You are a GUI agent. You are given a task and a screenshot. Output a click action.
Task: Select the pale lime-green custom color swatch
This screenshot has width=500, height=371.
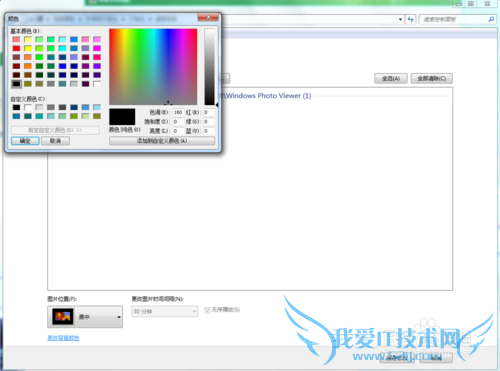click(85, 116)
